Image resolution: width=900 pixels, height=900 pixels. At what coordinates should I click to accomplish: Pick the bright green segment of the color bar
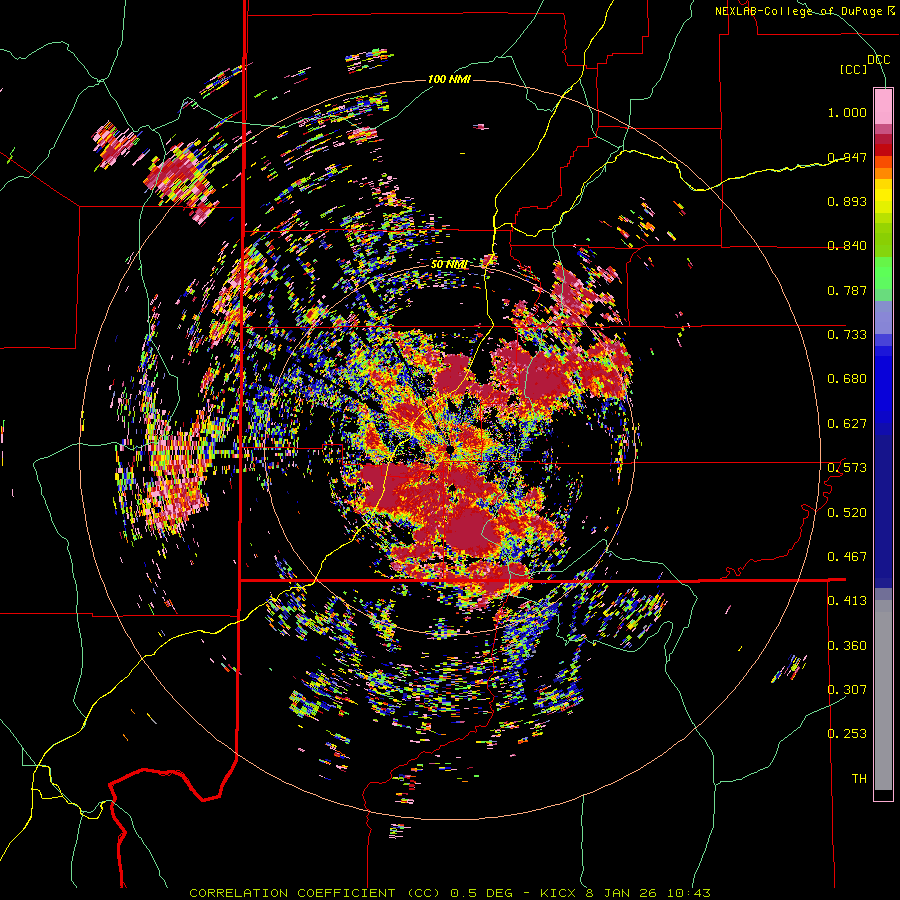point(883,272)
